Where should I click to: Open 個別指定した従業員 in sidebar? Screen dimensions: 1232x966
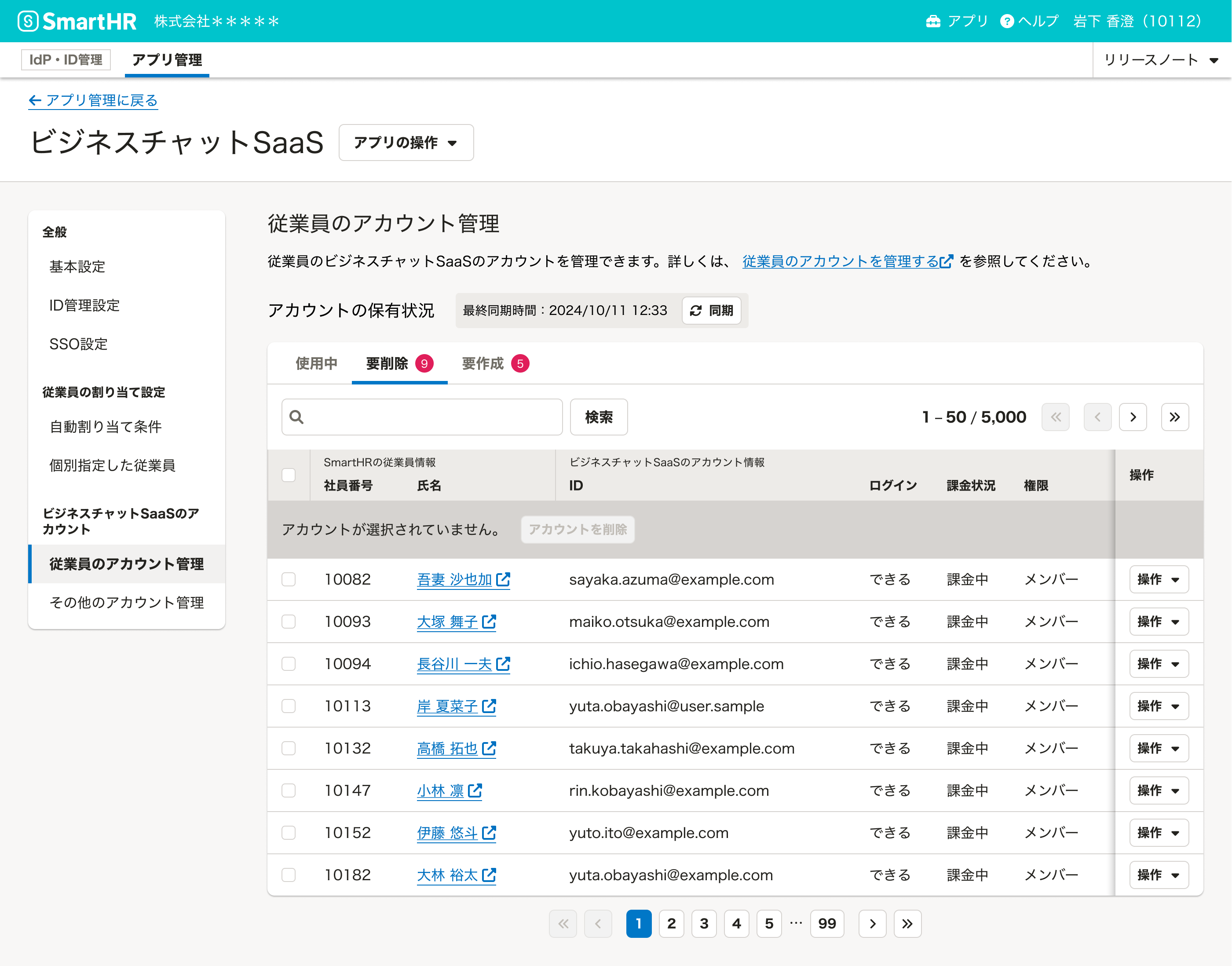click(127, 465)
